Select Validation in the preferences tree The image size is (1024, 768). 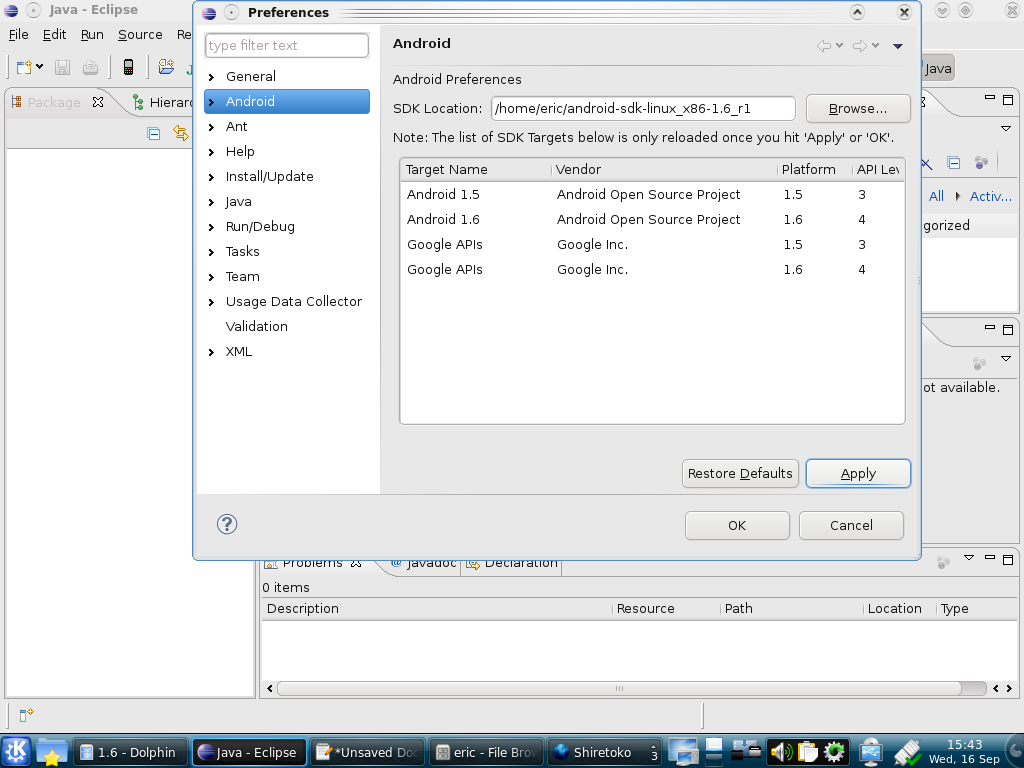256,327
